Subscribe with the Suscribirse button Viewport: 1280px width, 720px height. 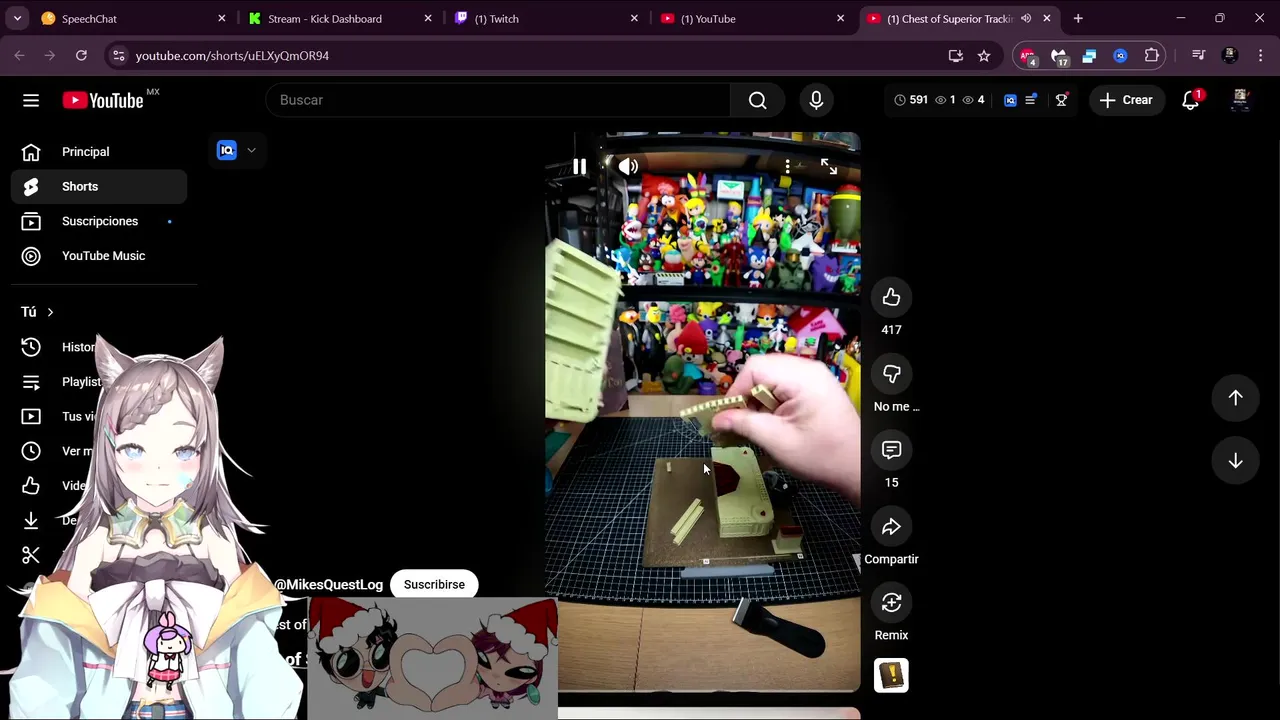point(434,584)
